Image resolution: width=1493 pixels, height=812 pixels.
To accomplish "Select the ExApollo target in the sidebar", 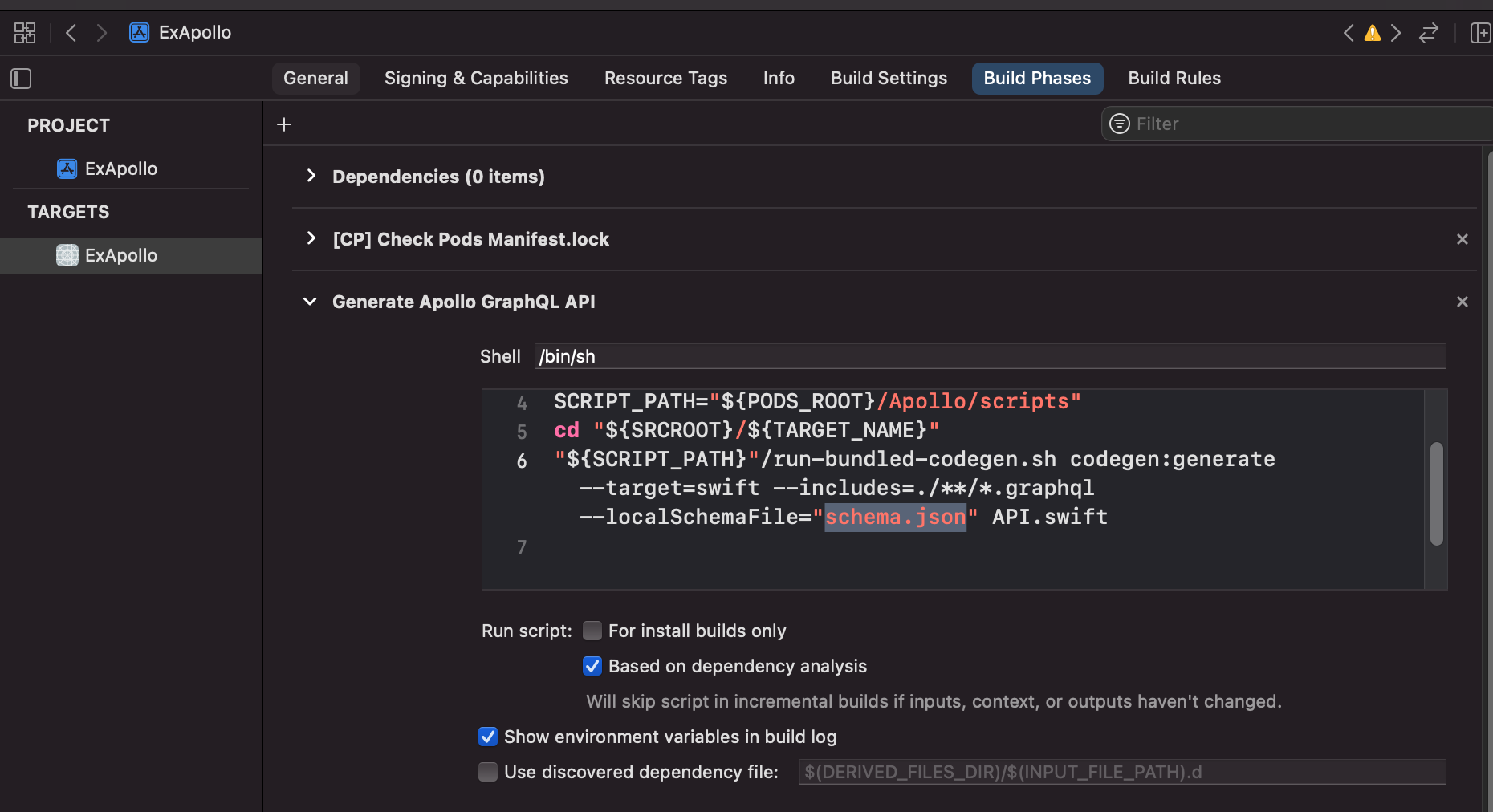I will [x=131, y=255].
